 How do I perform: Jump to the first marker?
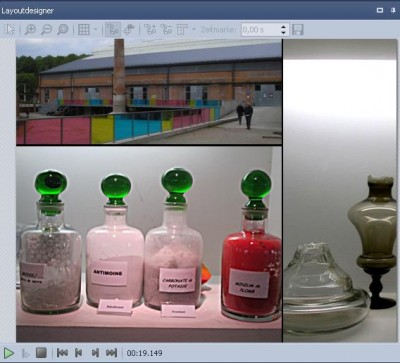tap(62, 353)
